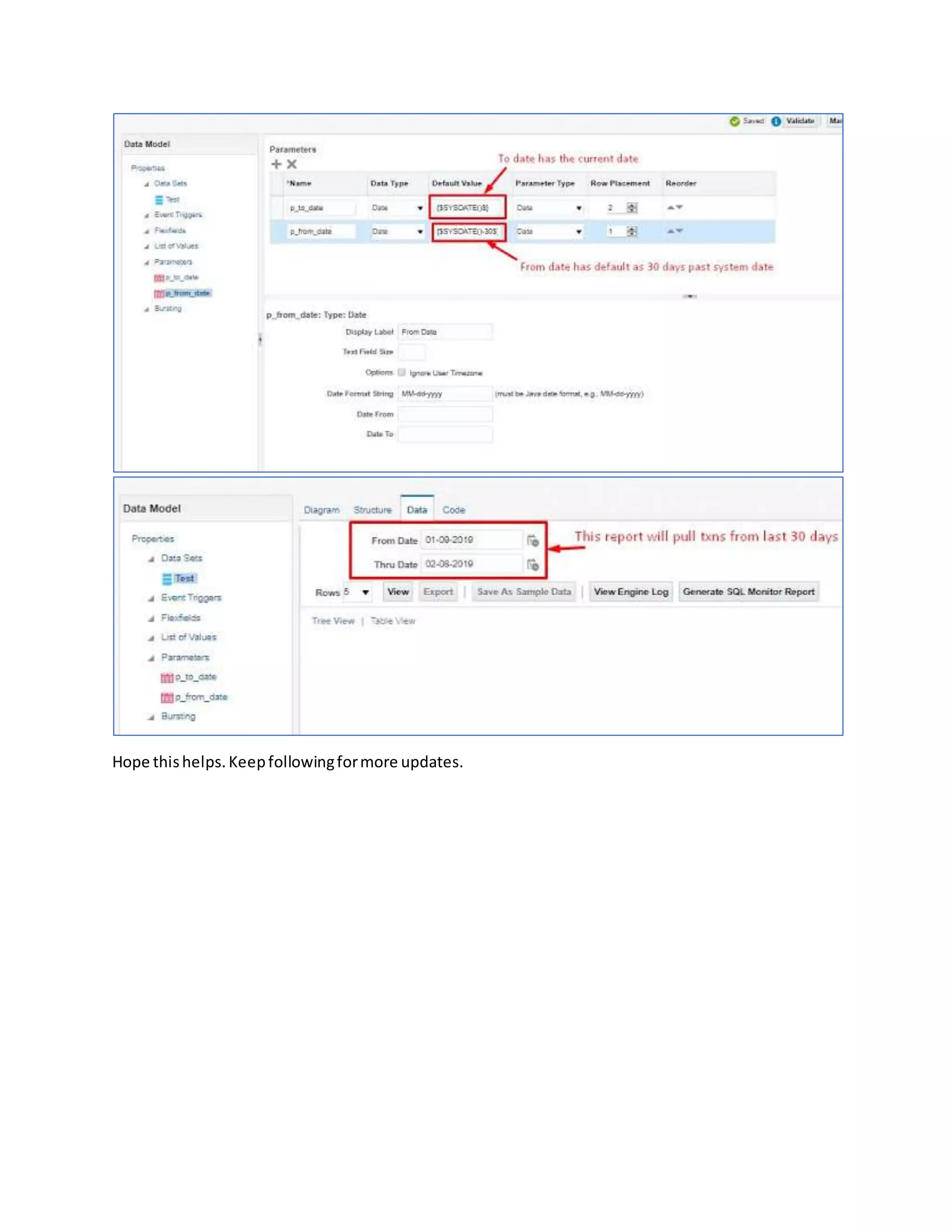Click the Validate info icon
Screen dimensions: 952x1232
pyautogui.click(x=776, y=121)
